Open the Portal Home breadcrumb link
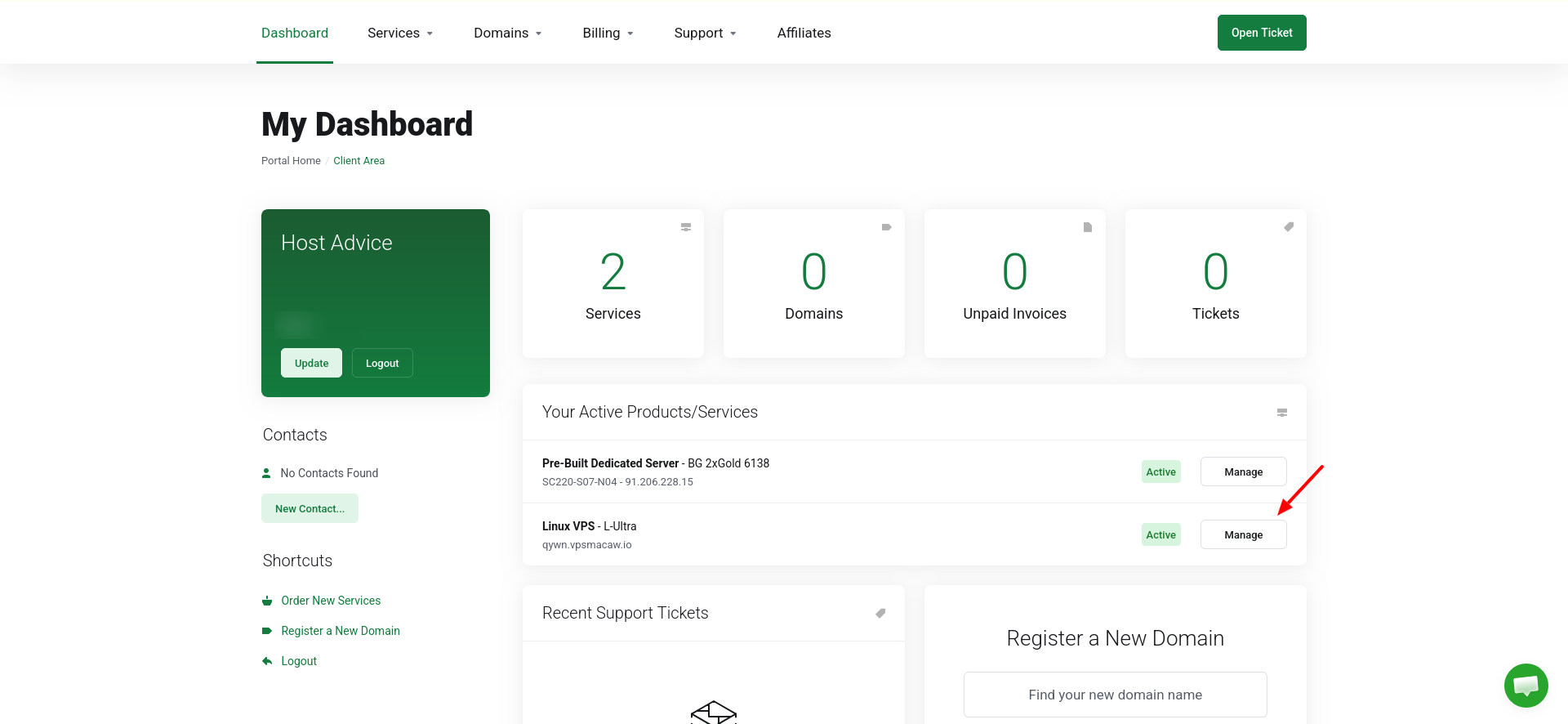This screenshot has height=724, width=1568. [x=291, y=161]
